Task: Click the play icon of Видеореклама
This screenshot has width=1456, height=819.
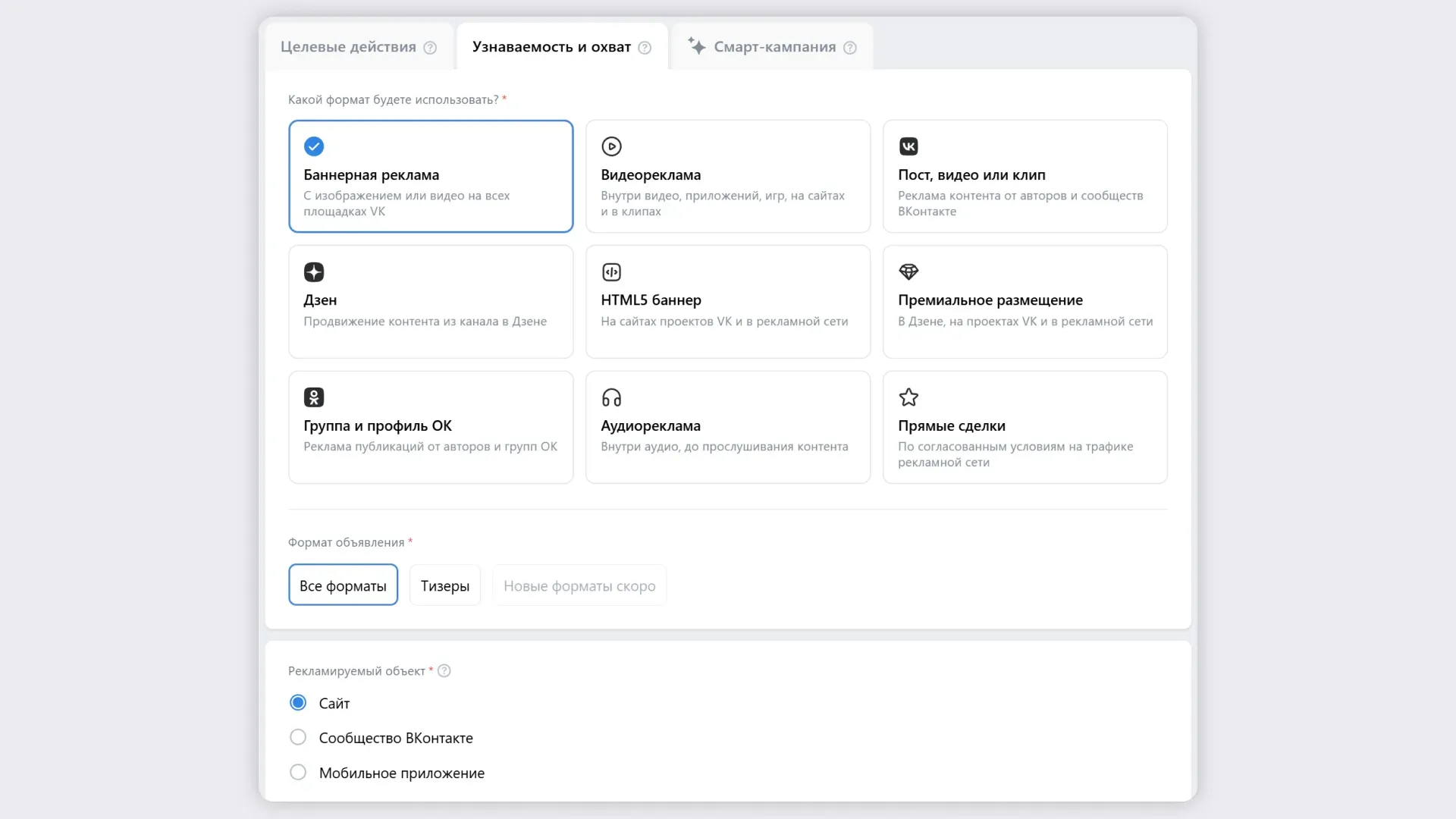Action: coord(611,146)
